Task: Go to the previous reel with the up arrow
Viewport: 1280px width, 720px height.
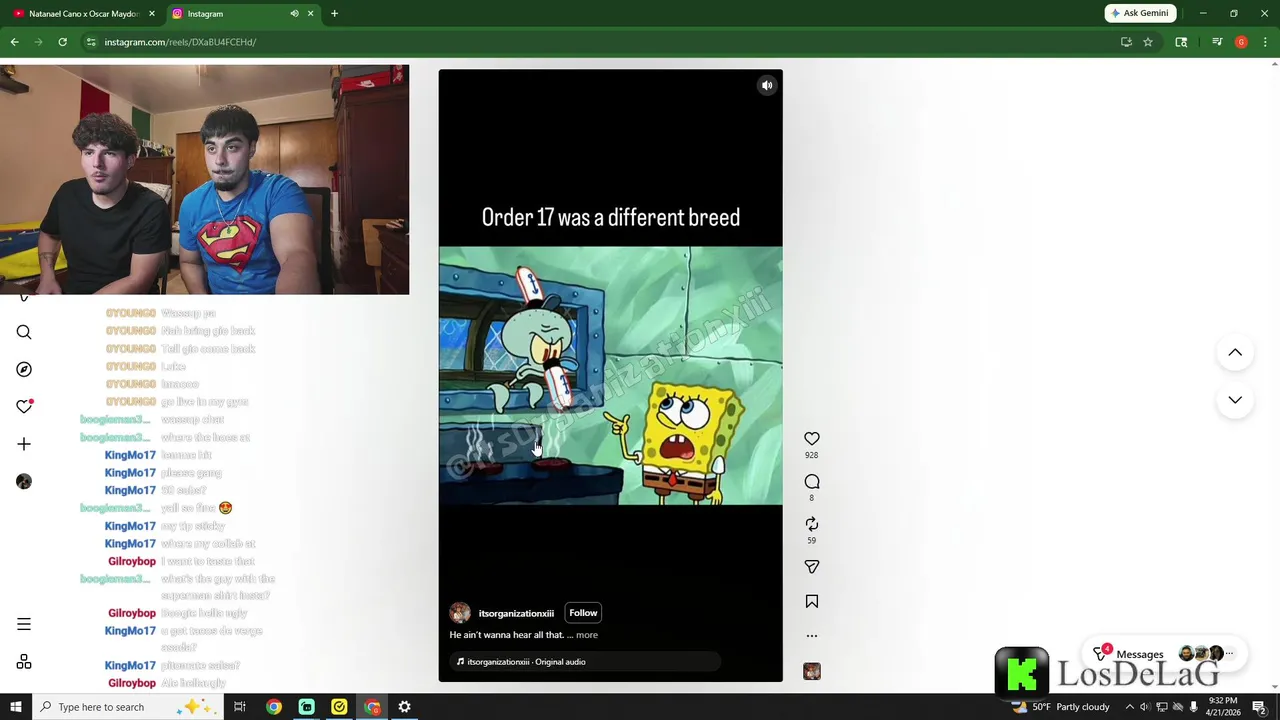Action: (x=1235, y=352)
